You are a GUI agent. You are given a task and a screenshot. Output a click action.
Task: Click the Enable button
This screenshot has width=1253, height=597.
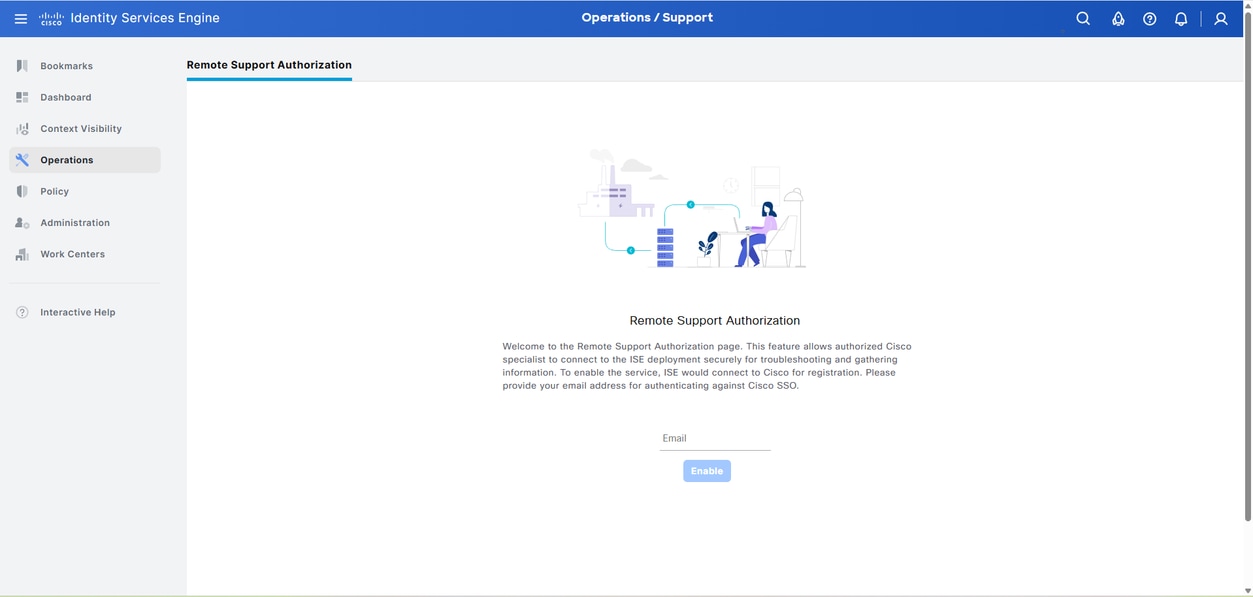tap(706, 470)
